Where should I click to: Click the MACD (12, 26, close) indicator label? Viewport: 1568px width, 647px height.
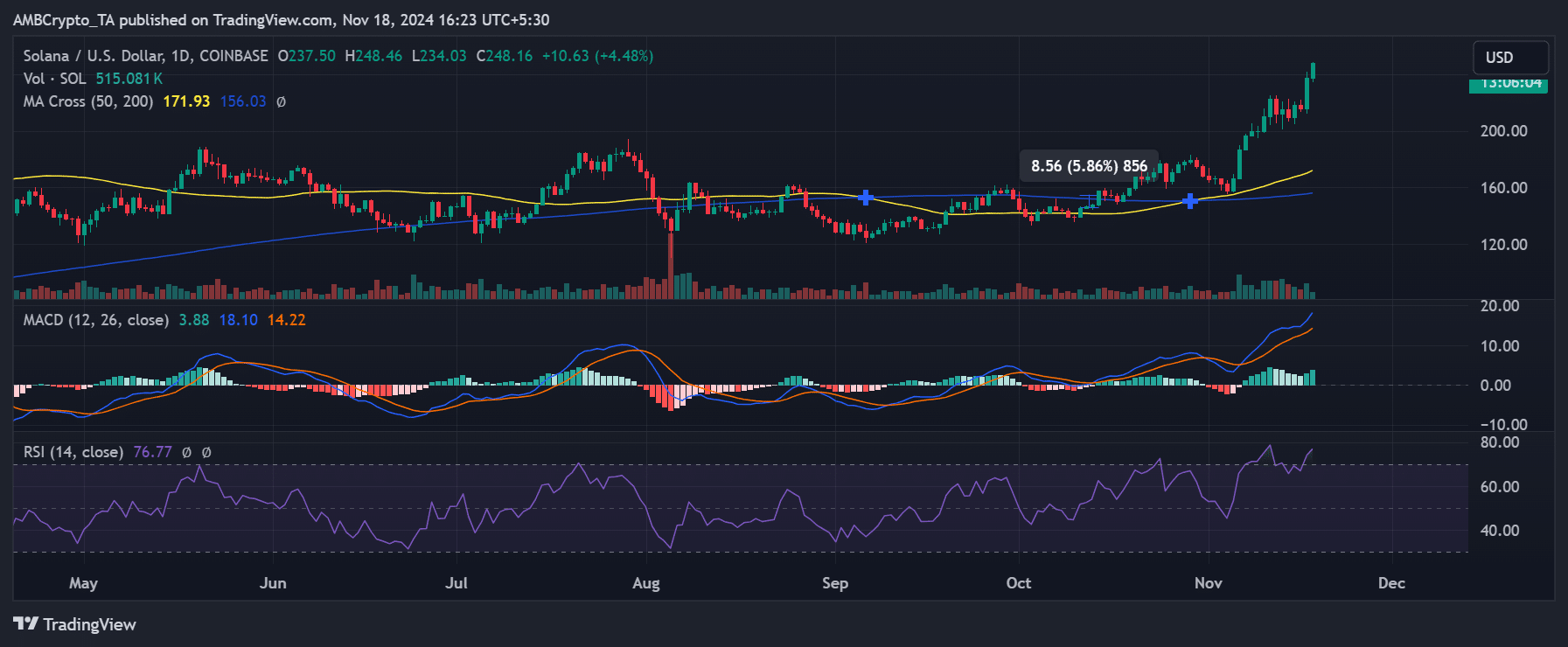pyautogui.click(x=96, y=320)
